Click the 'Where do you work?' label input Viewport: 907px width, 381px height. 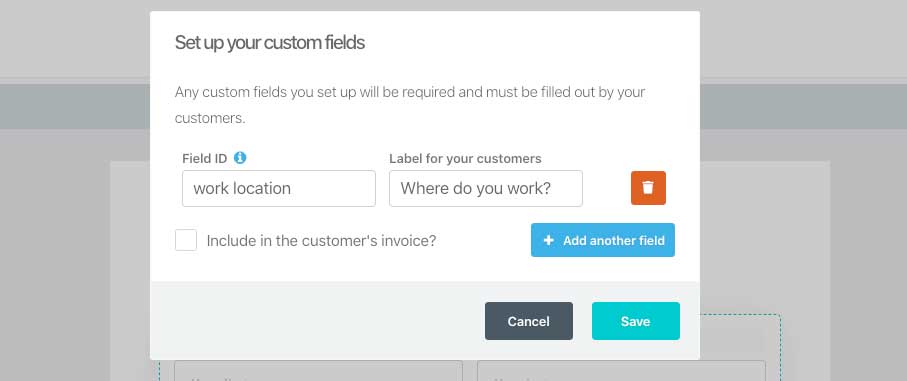pyautogui.click(x=486, y=188)
